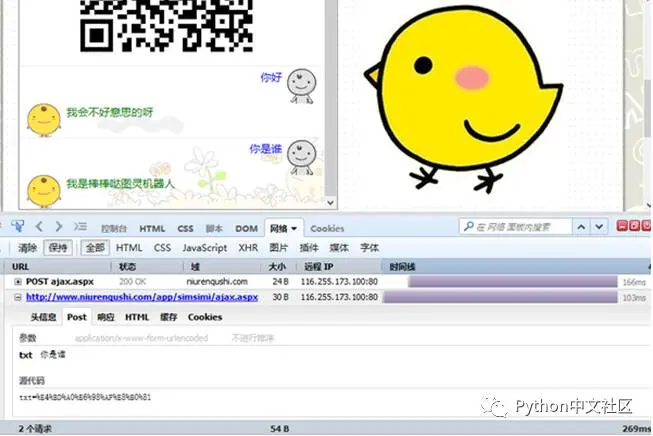This screenshot has width=653, height=436.
Task: Click the gray robot avatar beside 你好
Action: click(x=302, y=86)
